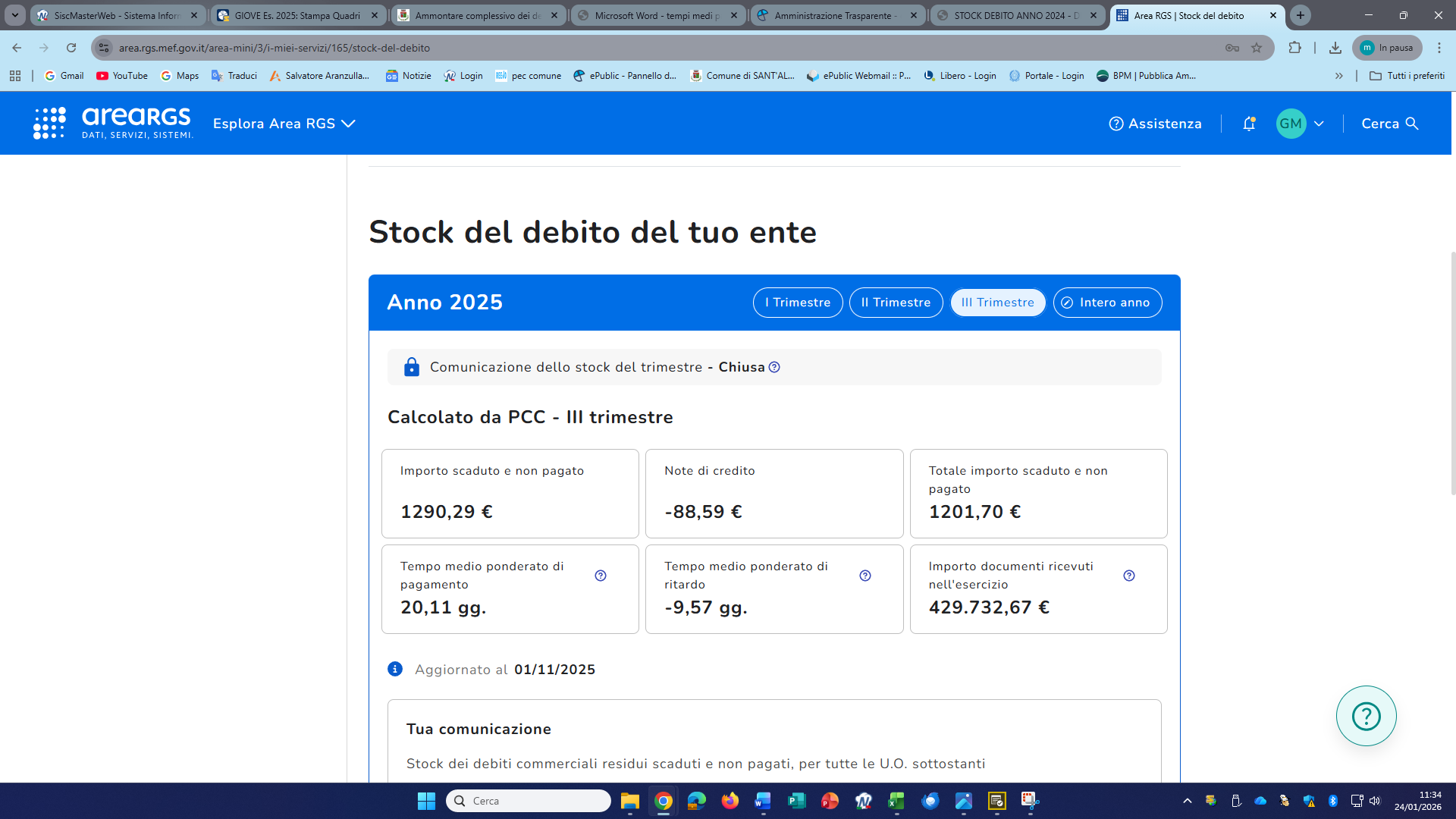
Task: Click info icon for Tempo medio di ritardo
Action: click(x=865, y=576)
